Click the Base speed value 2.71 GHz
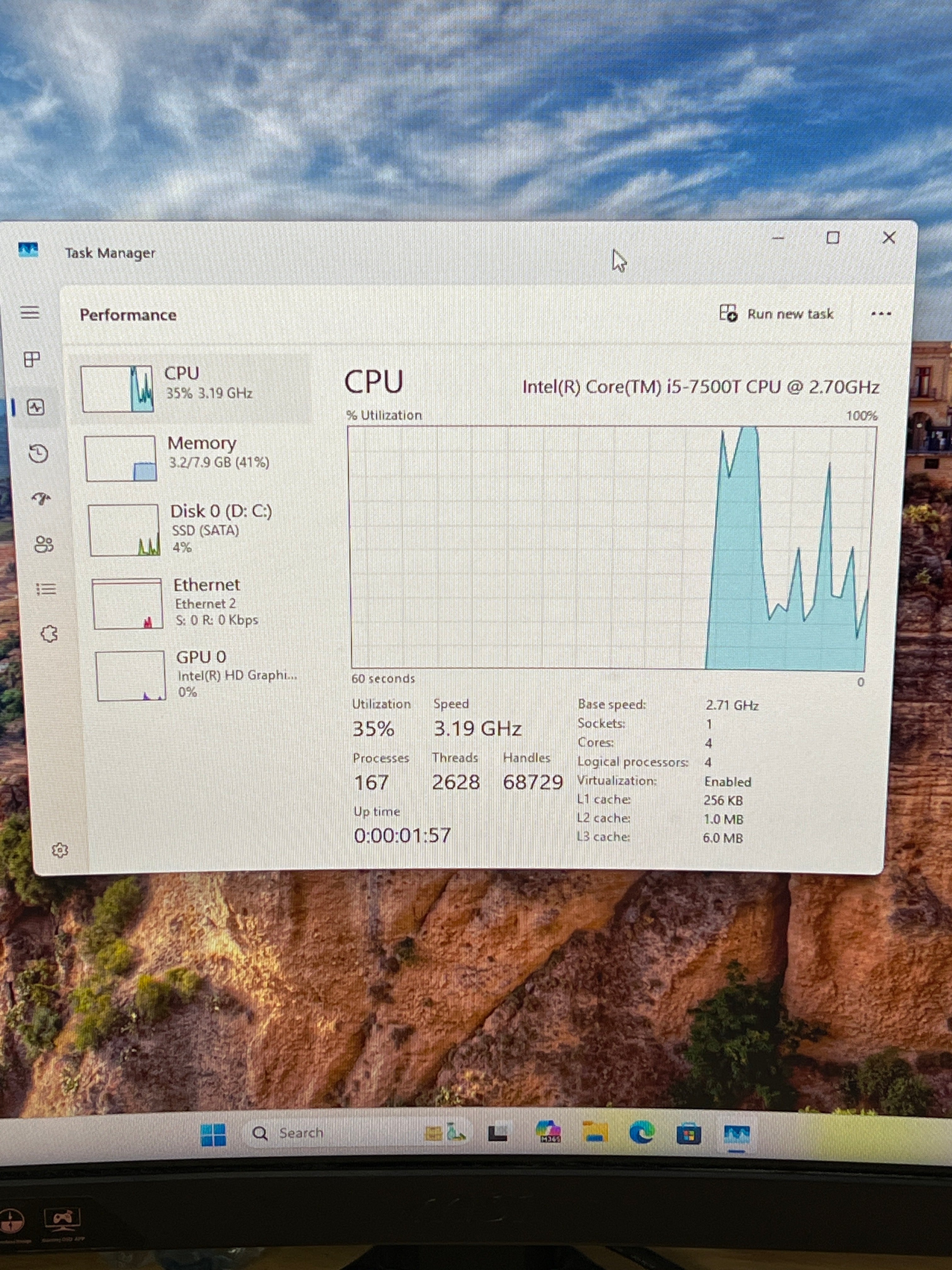 (732, 705)
